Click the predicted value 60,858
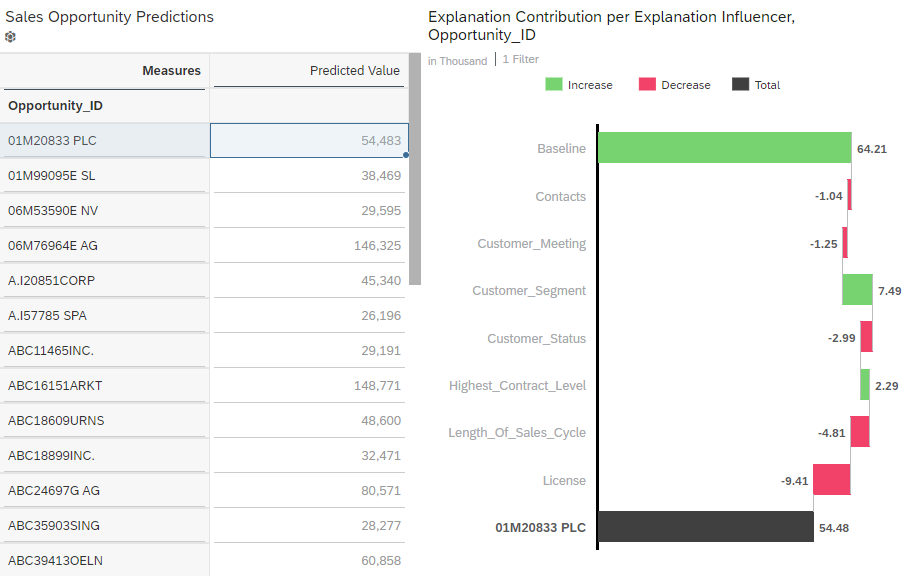 point(381,561)
